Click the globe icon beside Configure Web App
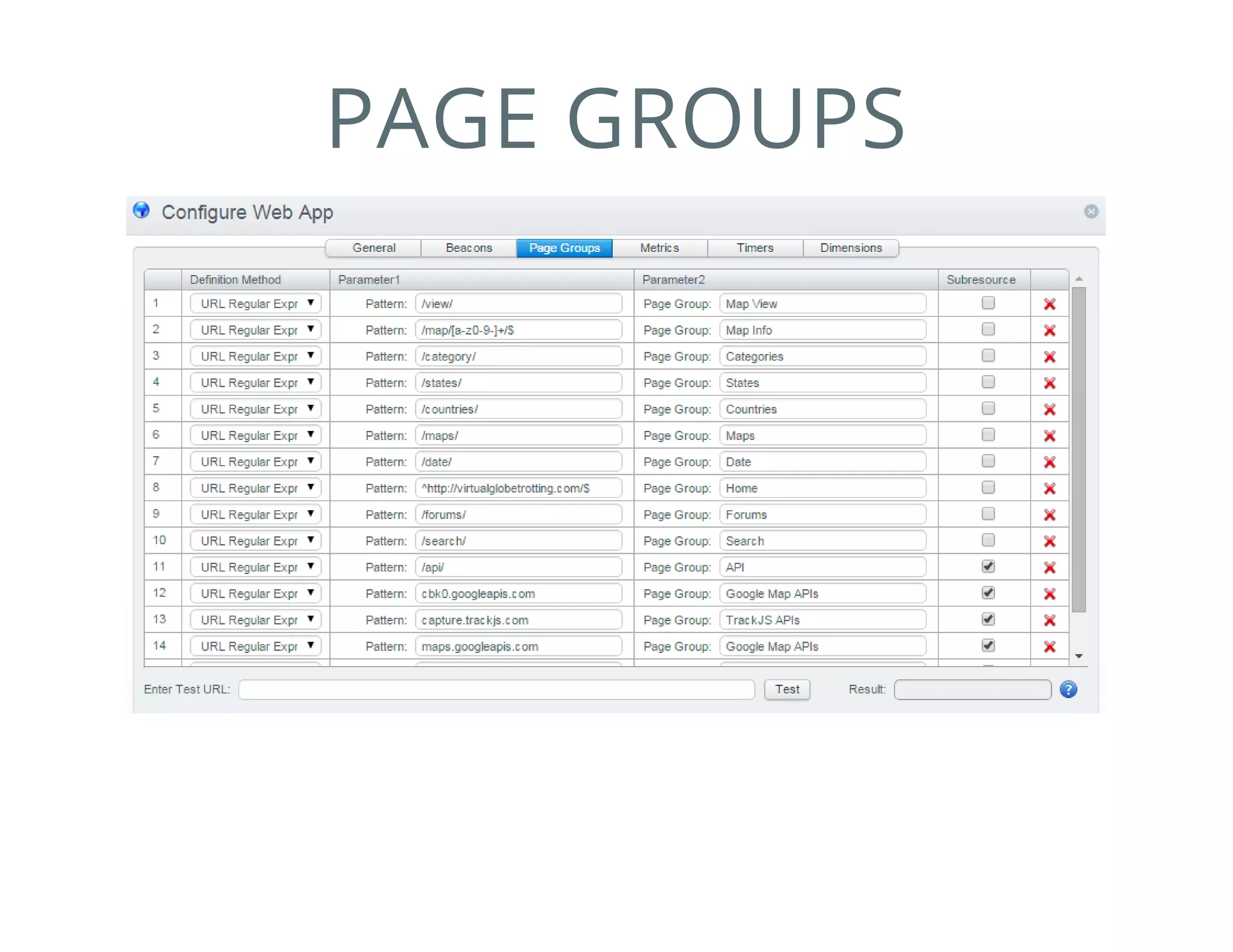Image resolution: width=1233 pixels, height=952 pixels. pos(141,211)
